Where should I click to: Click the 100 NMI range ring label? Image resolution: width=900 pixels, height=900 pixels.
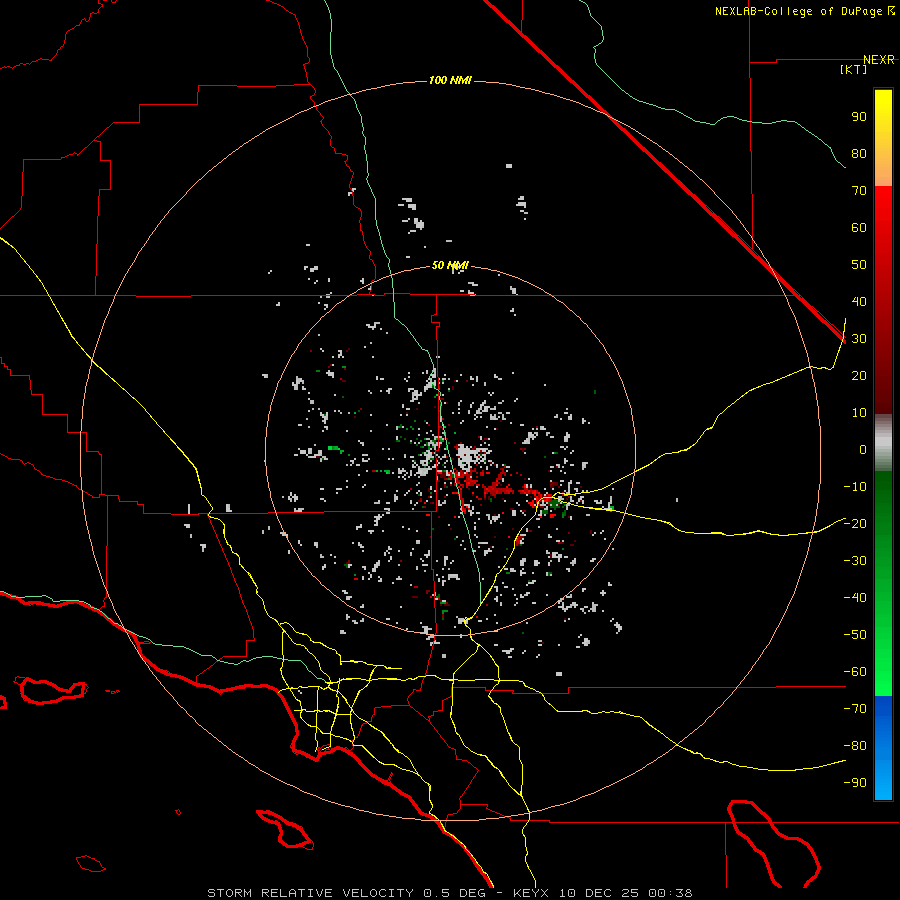pos(450,80)
